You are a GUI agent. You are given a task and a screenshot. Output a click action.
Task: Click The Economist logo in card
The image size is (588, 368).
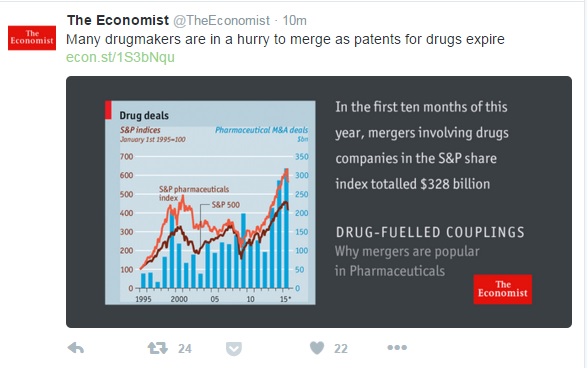click(502, 289)
